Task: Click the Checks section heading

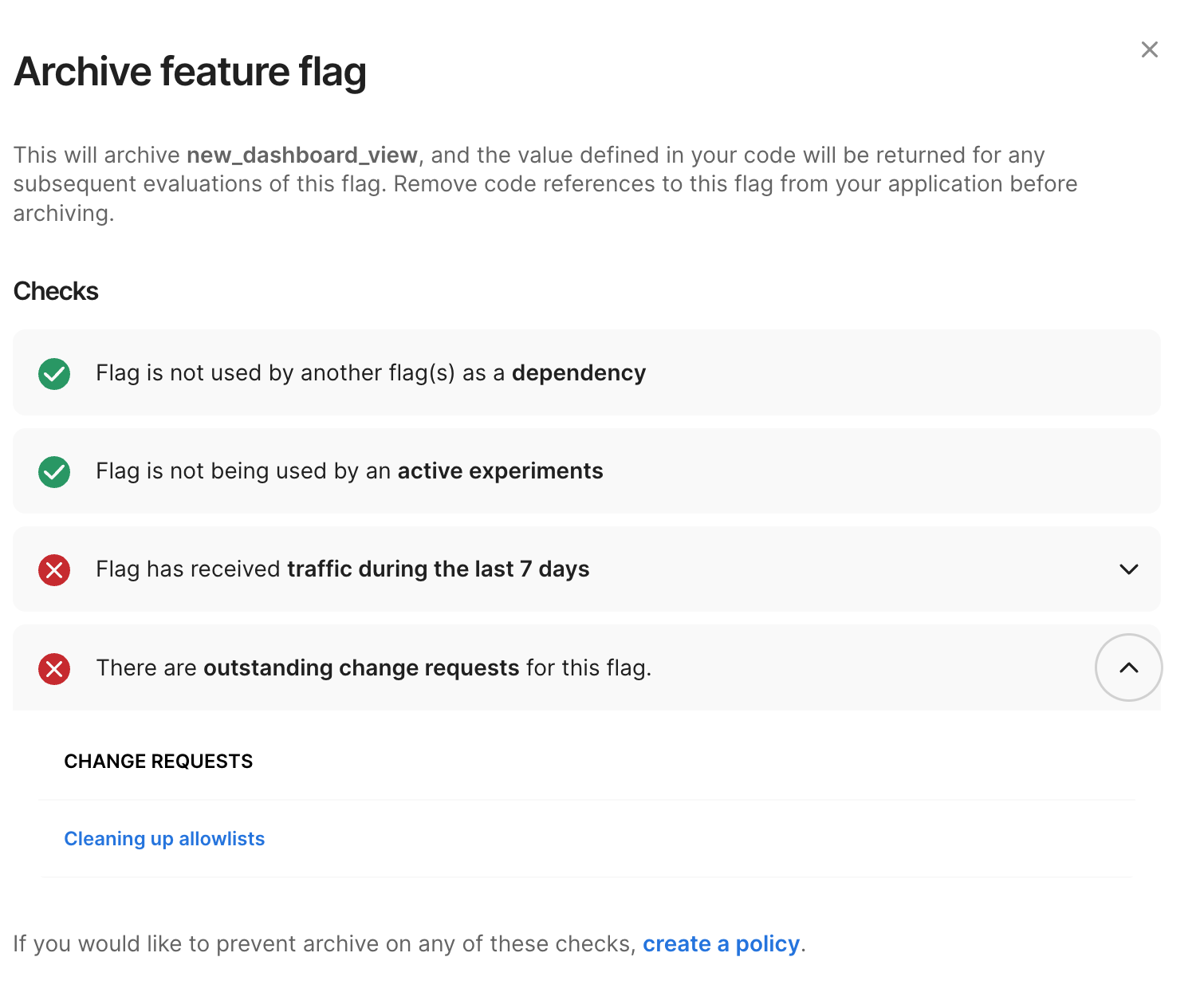Action: (x=56, y=291)
